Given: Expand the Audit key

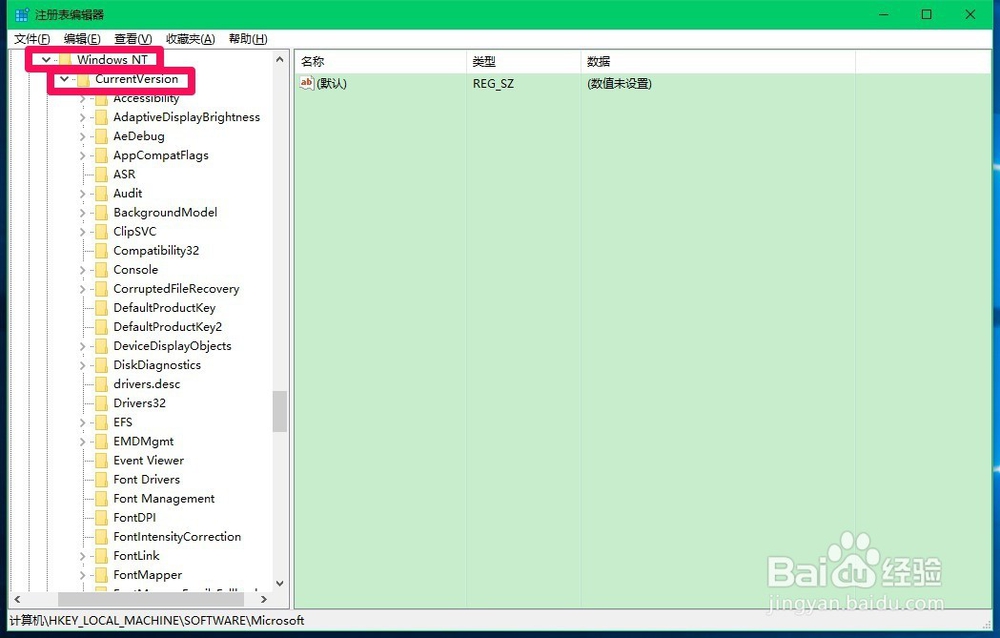Looking at the screenshot, I should [x=82, y=194].
